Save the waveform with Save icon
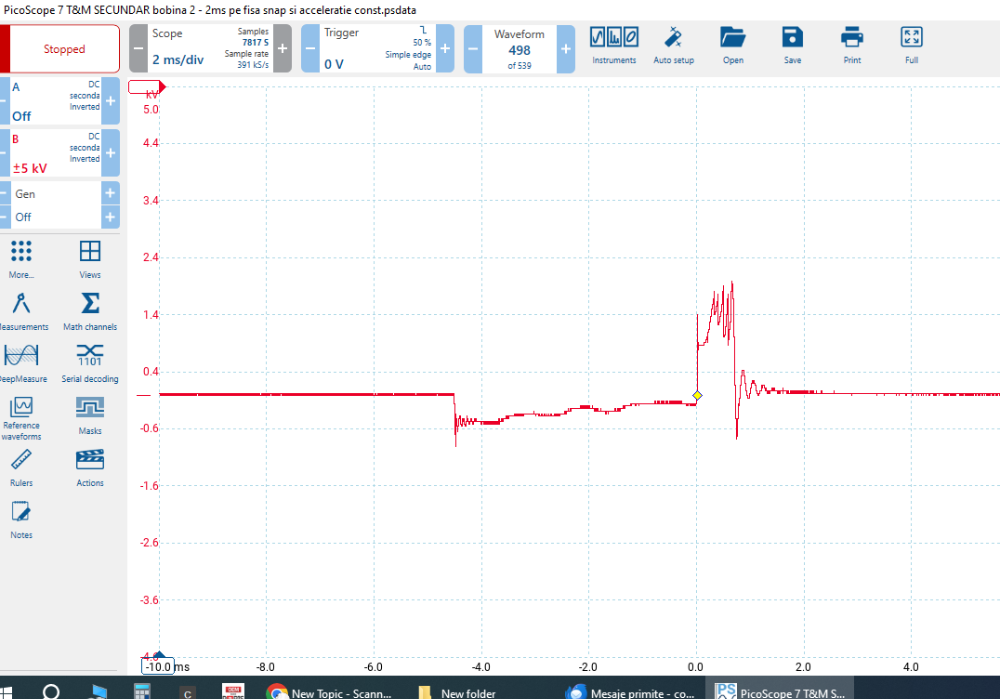 pos(792,45)
